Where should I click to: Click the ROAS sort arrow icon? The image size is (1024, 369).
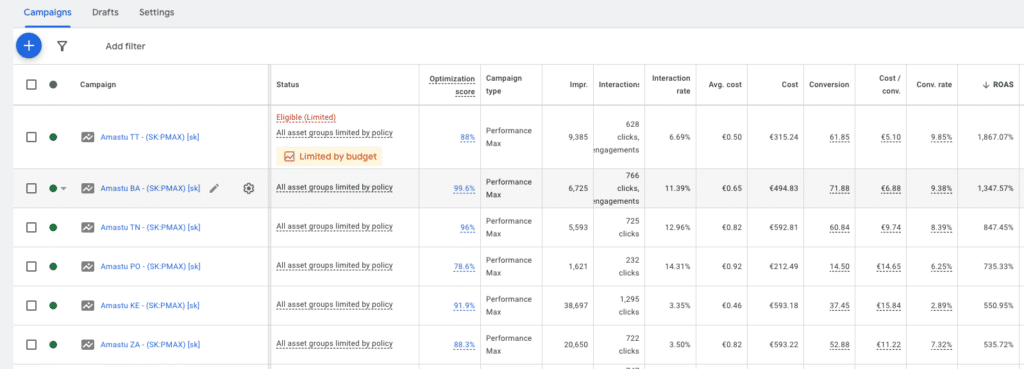point(986,84)
